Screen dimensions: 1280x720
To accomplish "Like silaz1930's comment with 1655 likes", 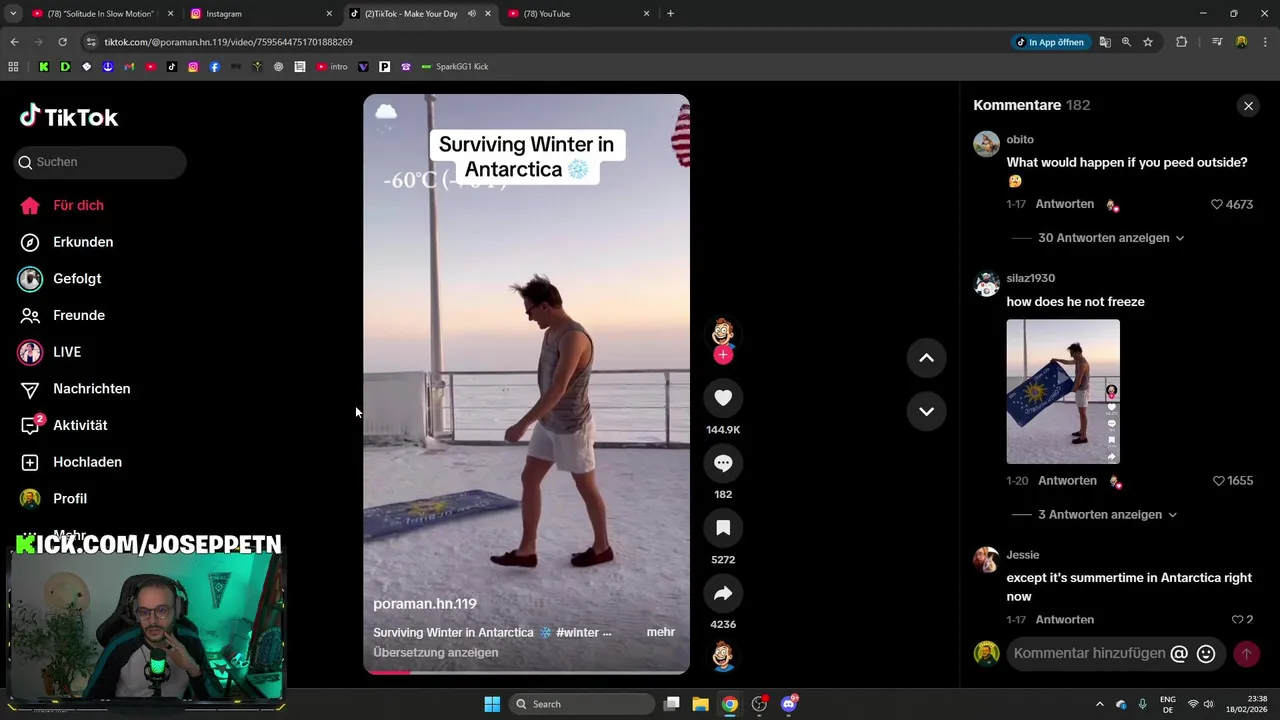I will click(x=1218, y=481).
